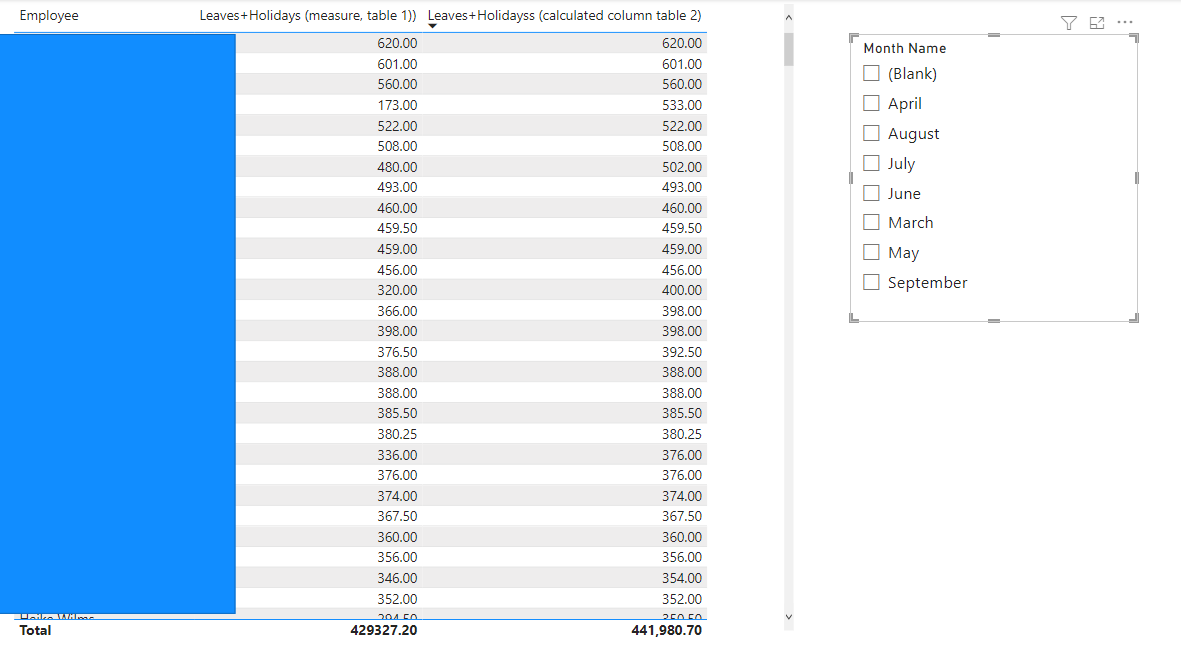The height and width of the screenshot is (656, 1181).
Task: Click the table's scroll up arrow
Action: tap(789, 17)
